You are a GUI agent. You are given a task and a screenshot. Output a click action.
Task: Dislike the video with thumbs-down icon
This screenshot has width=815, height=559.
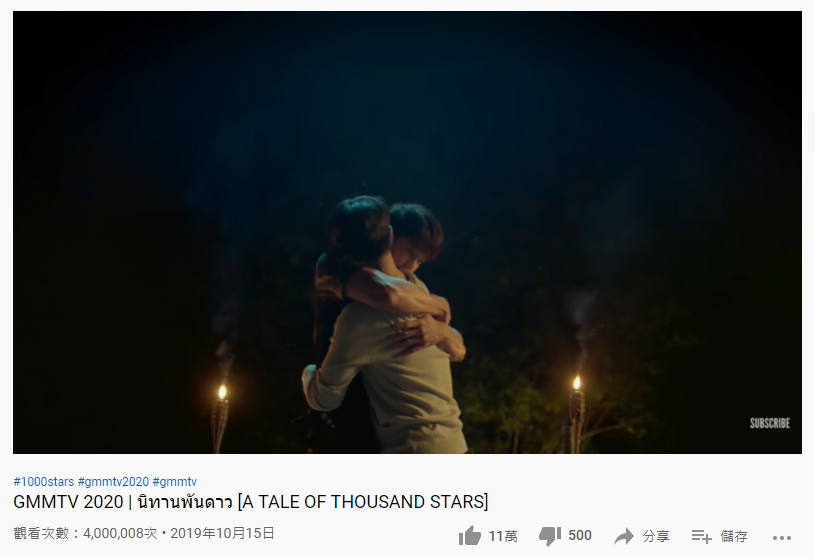549,536
